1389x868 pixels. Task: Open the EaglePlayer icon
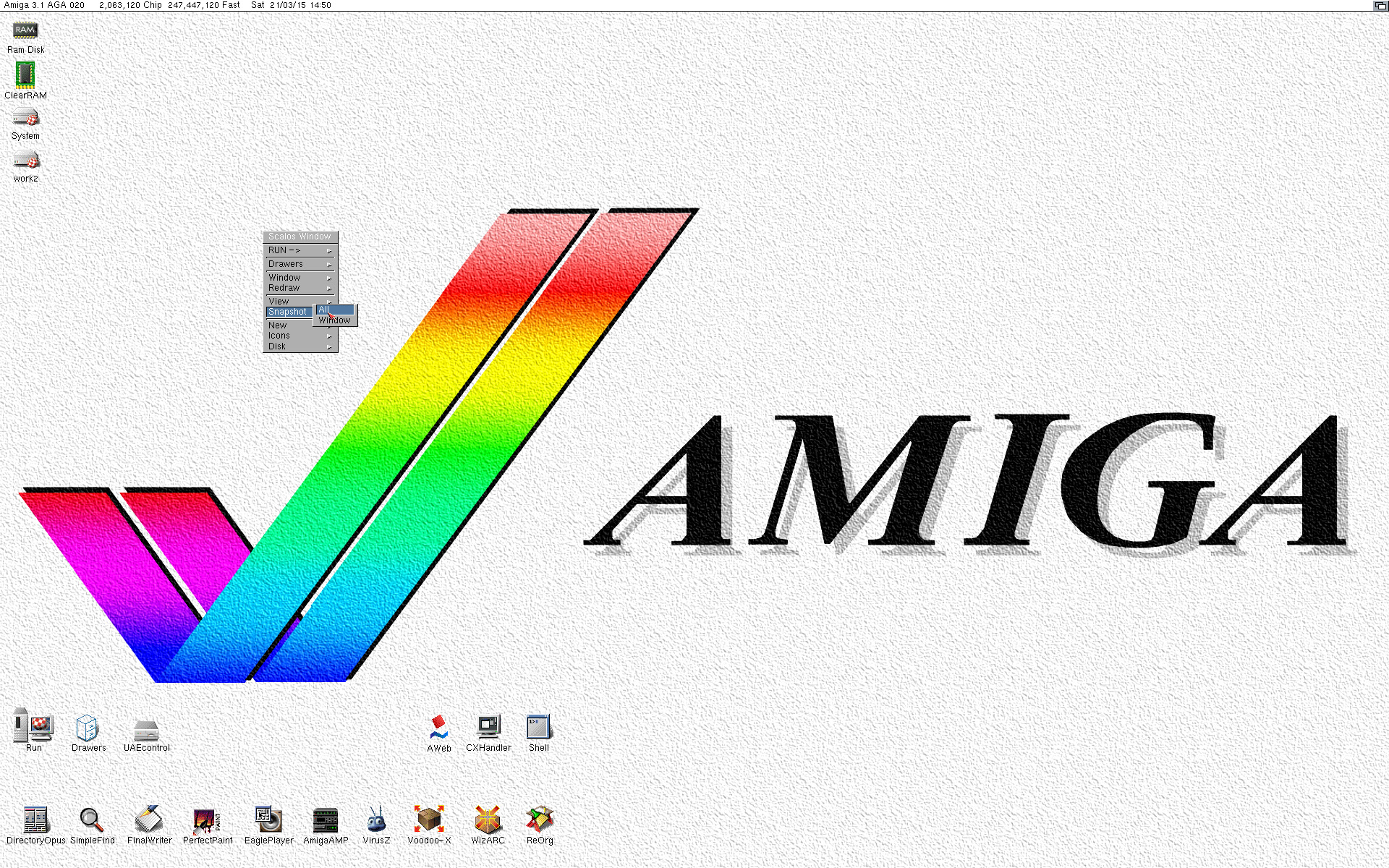(x=268, y=820)
